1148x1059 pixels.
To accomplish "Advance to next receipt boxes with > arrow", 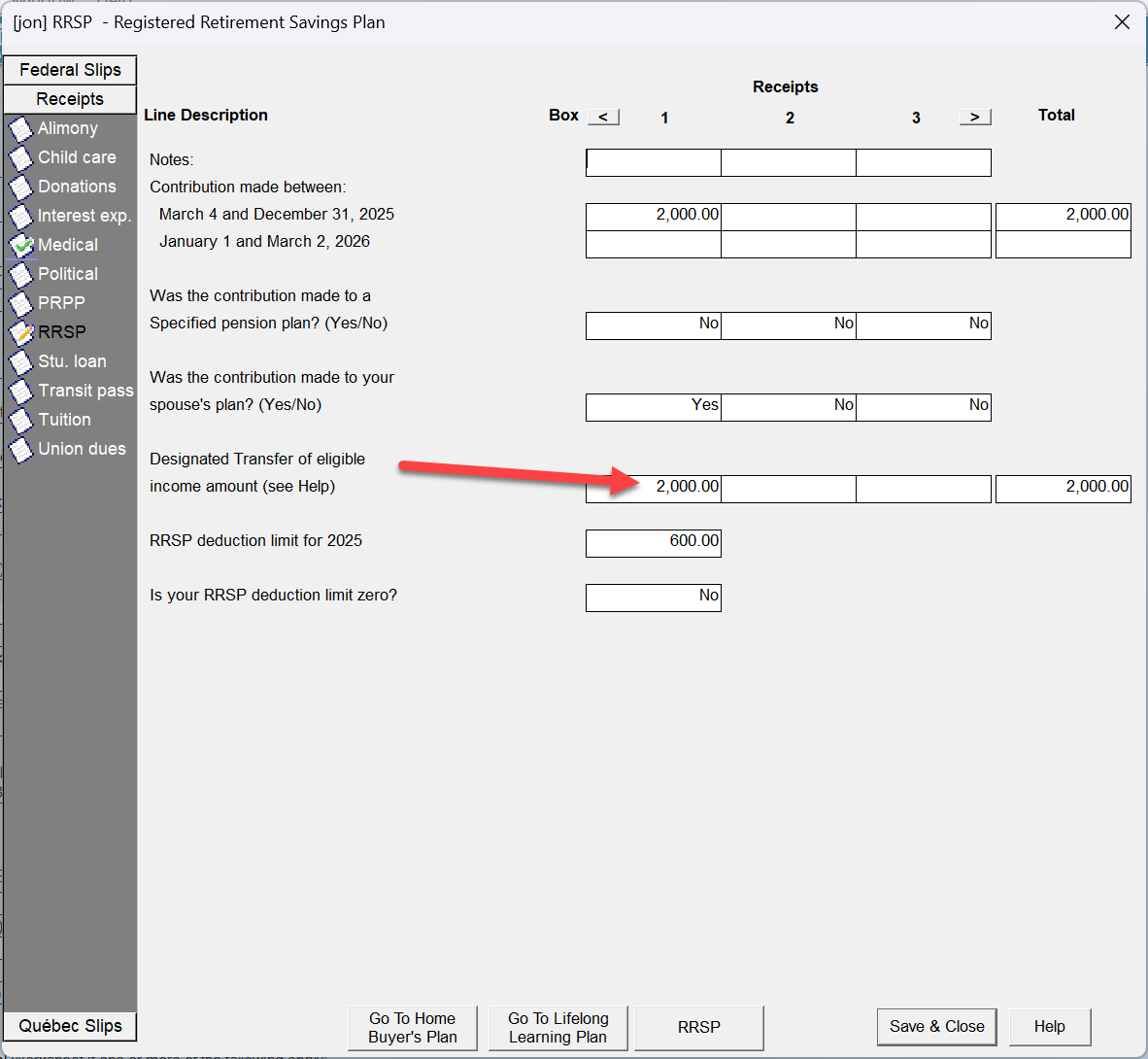I will tap(975, 117).
